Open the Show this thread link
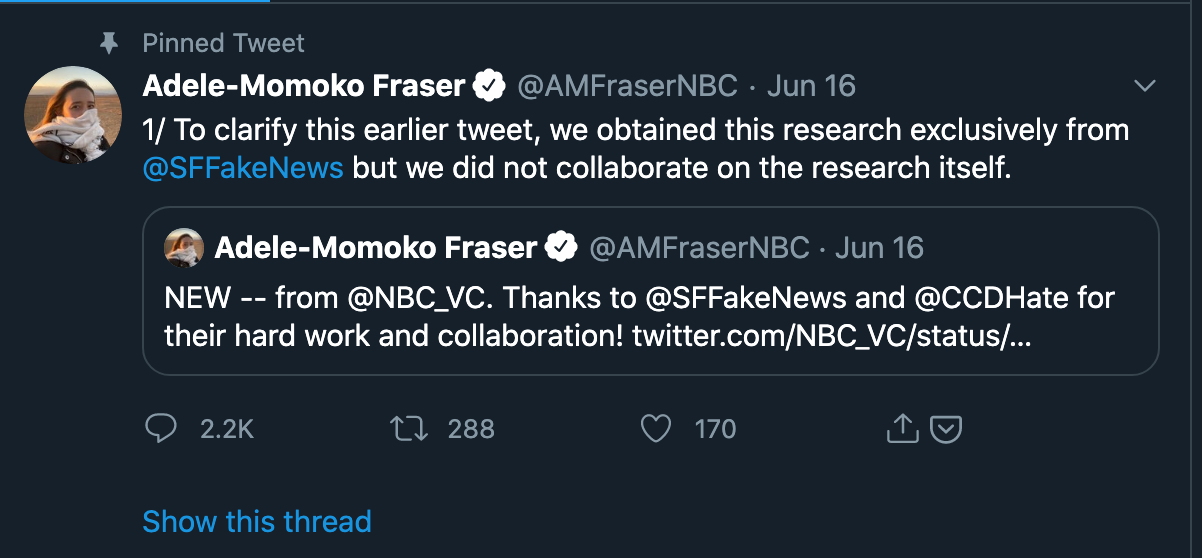 pos(257,521)
